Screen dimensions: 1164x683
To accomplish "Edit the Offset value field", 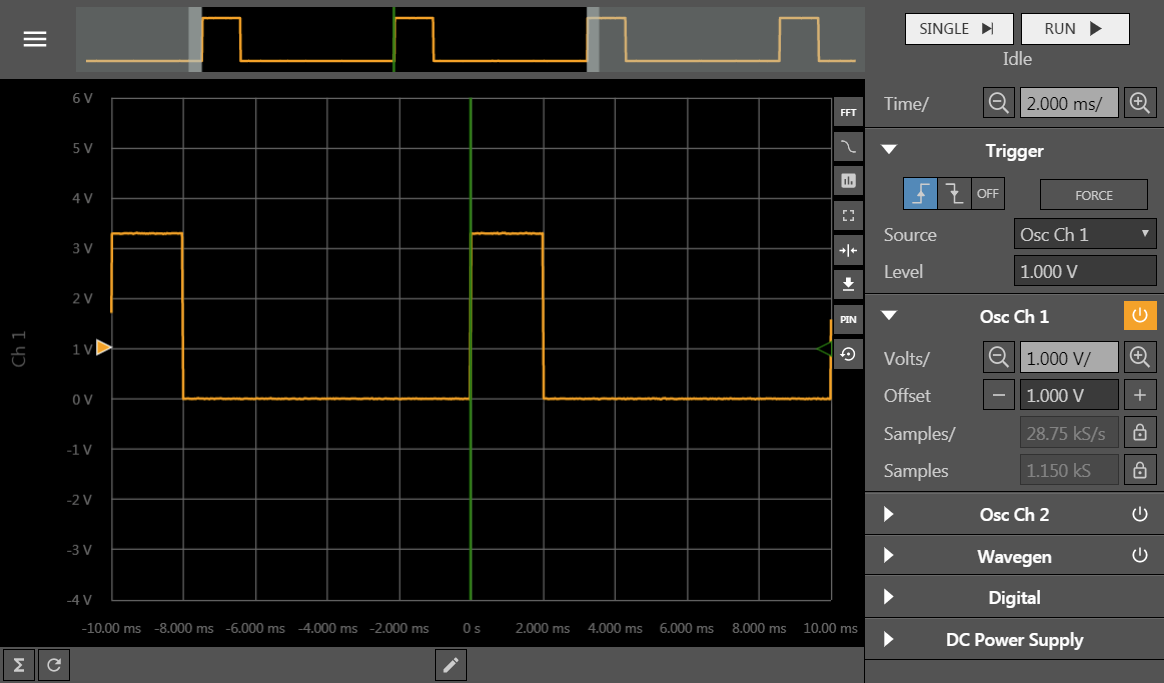I will (1069, 395).
